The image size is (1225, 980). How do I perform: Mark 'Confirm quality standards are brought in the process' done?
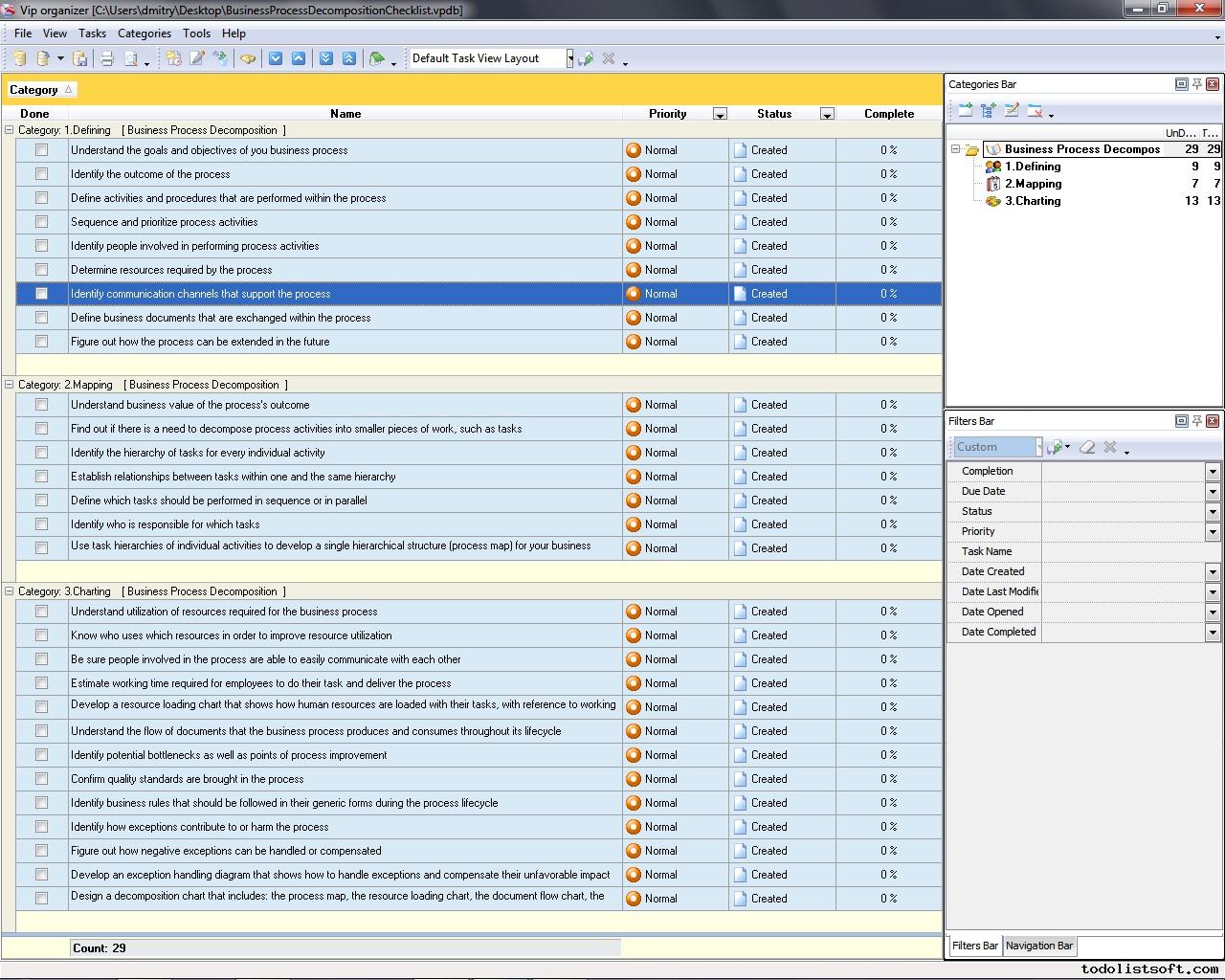pos(41,779)
